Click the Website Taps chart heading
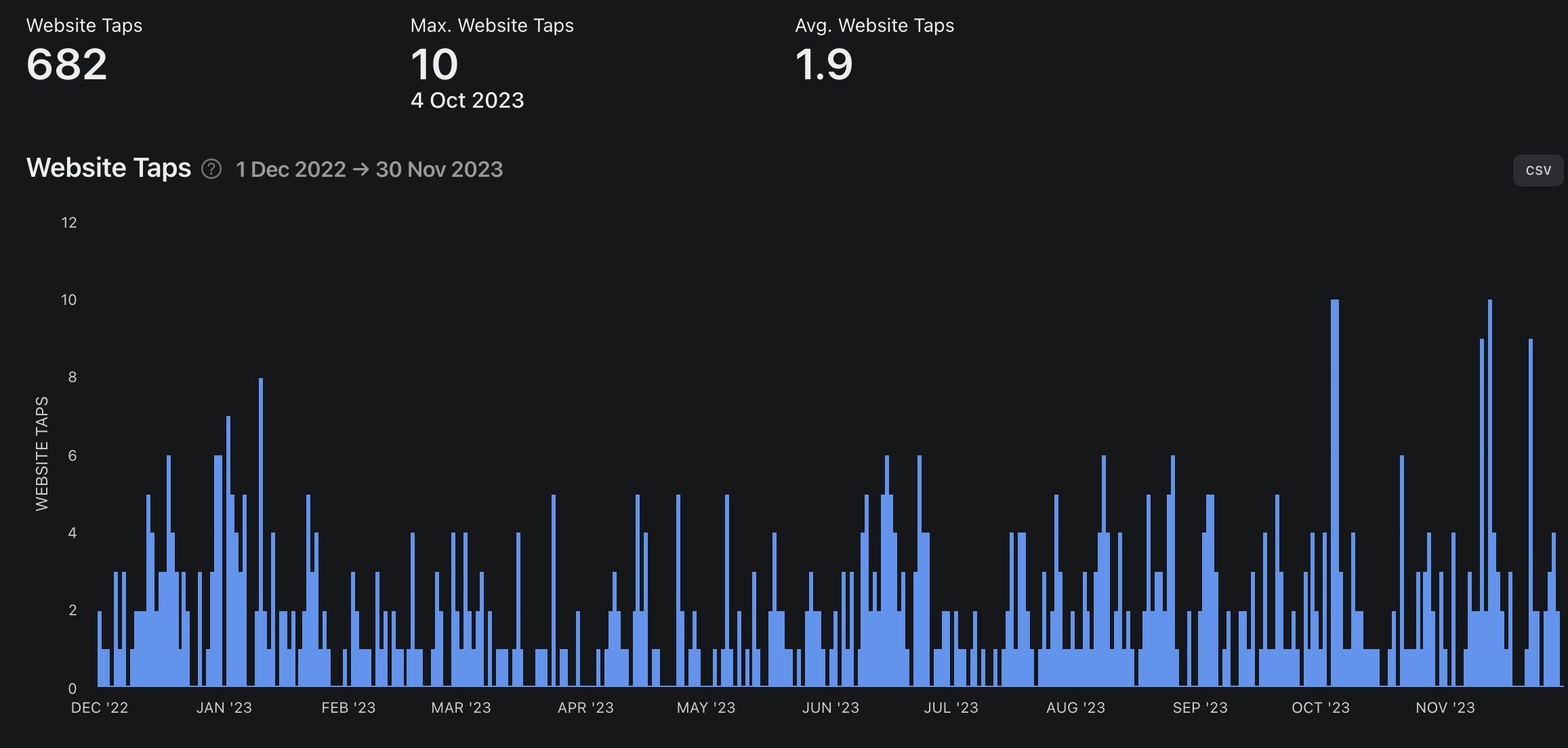 (x=108, y=167)
